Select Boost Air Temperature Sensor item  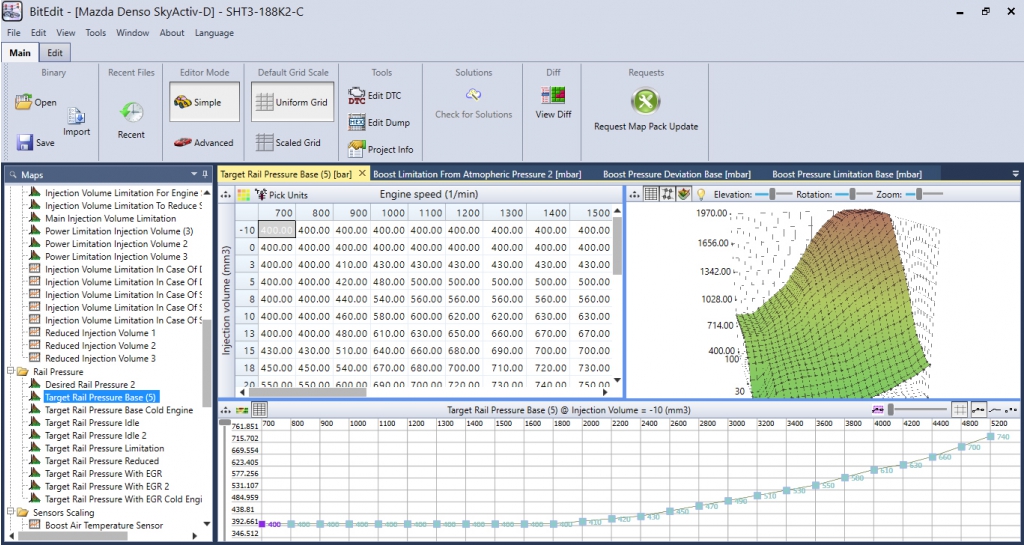(x=104, y=525)
